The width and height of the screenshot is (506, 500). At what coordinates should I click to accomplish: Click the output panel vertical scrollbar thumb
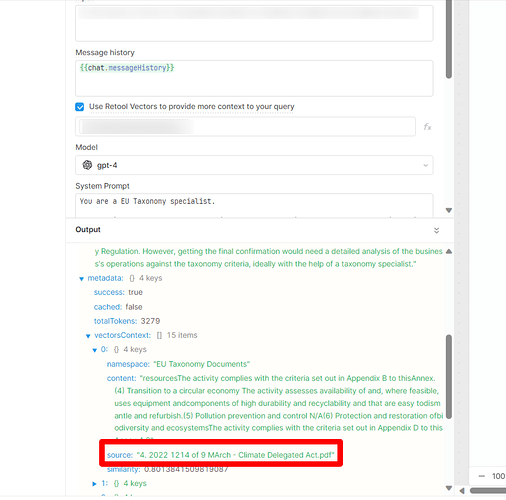[x=449, y=377]
